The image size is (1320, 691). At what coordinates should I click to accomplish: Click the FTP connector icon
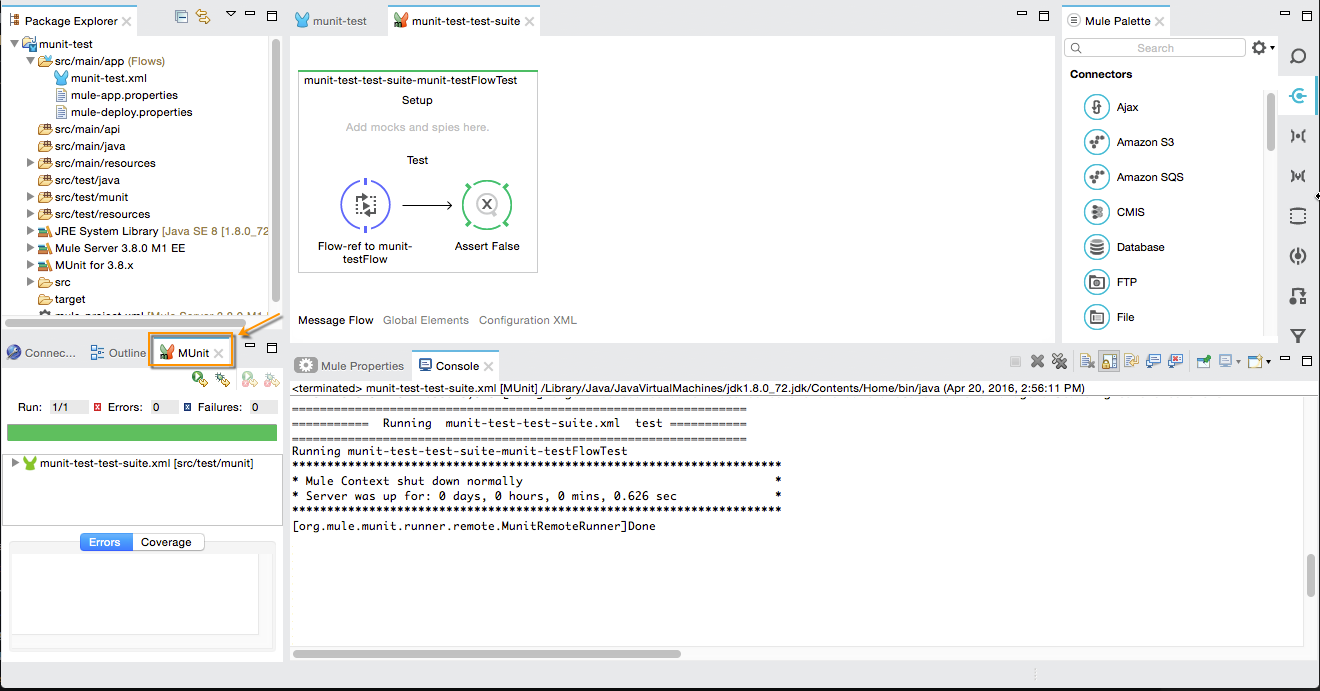[1097, 282]
